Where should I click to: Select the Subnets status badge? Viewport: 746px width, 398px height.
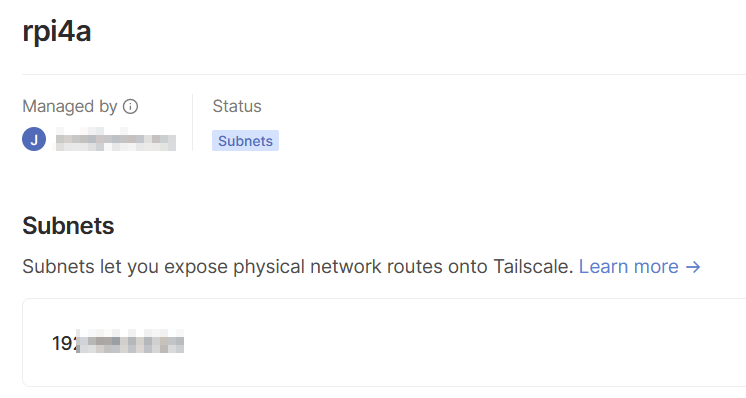point(245,141)
